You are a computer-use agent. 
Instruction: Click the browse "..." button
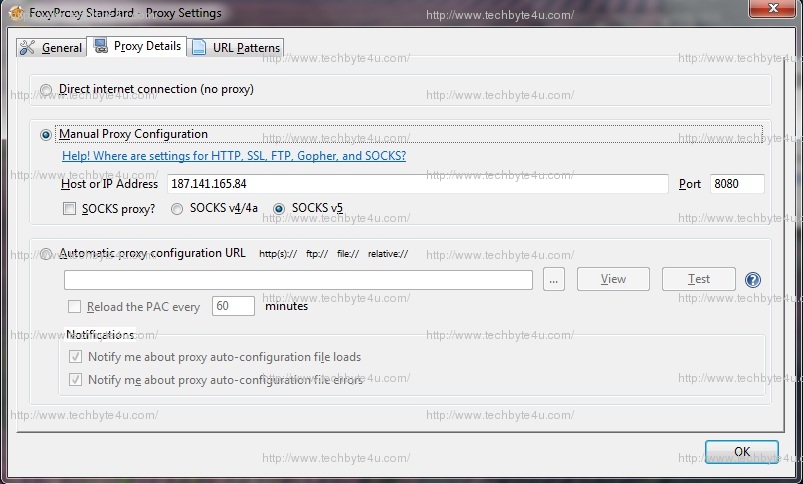[x=554, y=279]
